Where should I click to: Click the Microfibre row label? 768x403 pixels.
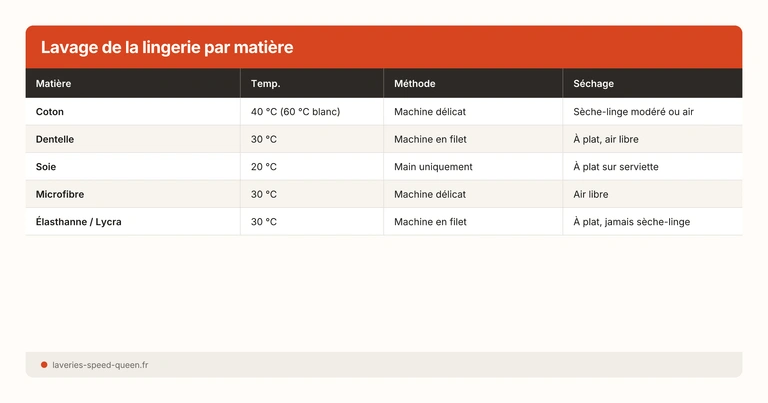tap(59, 194)
